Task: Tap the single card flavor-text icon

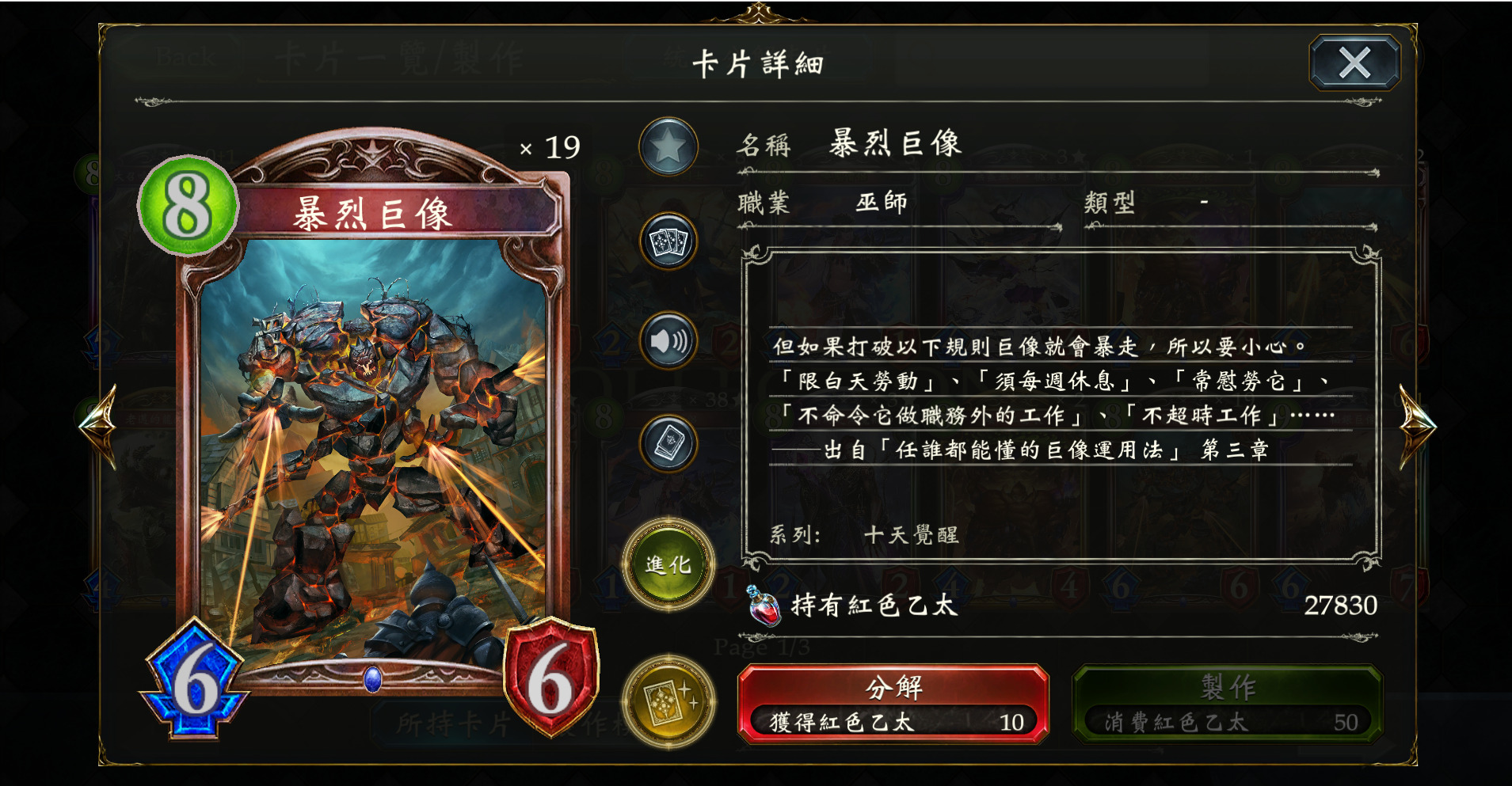Action: (668, 443)
